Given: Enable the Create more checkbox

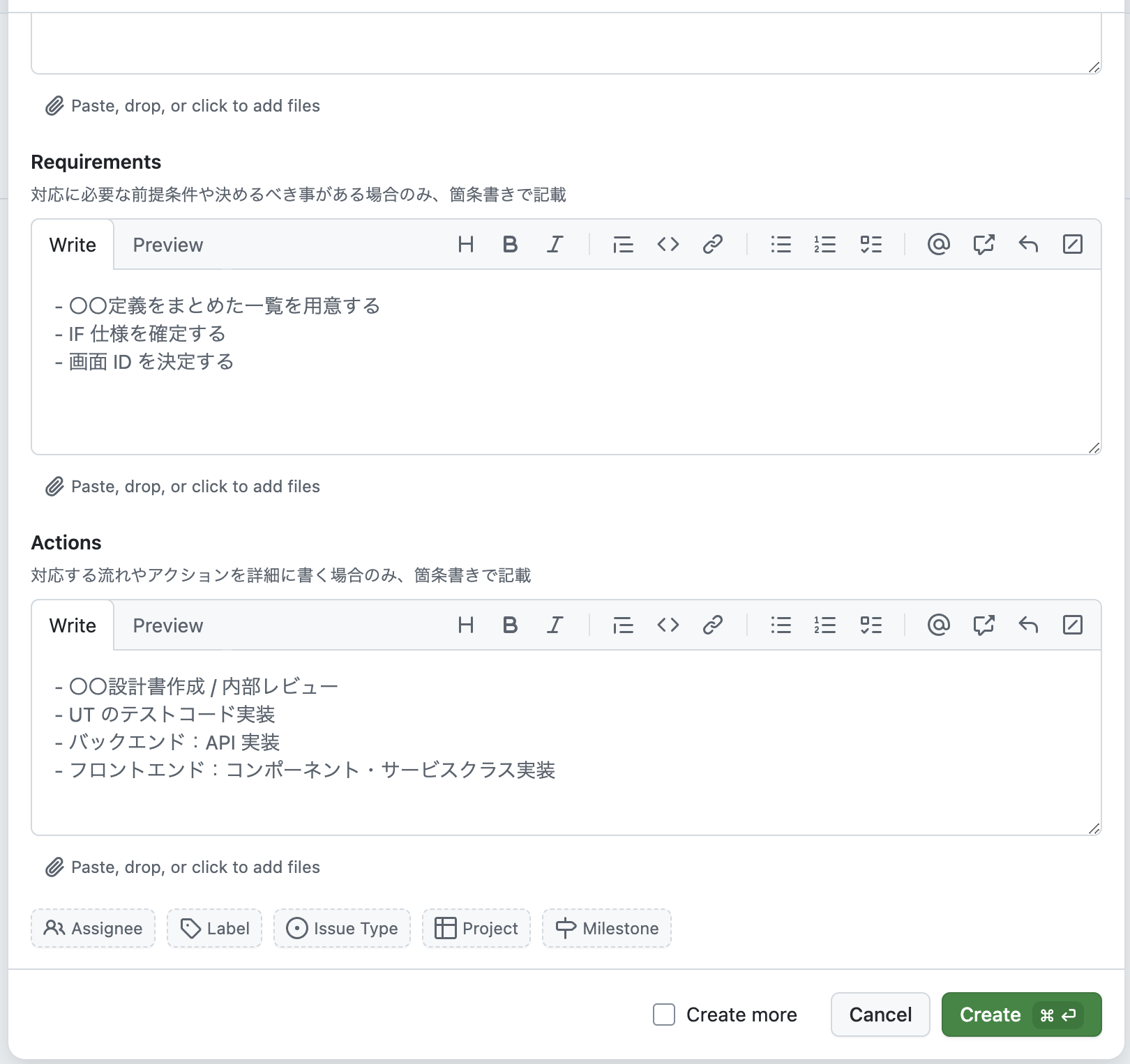Looking at the screenshot, I should tap(662, 1014).
